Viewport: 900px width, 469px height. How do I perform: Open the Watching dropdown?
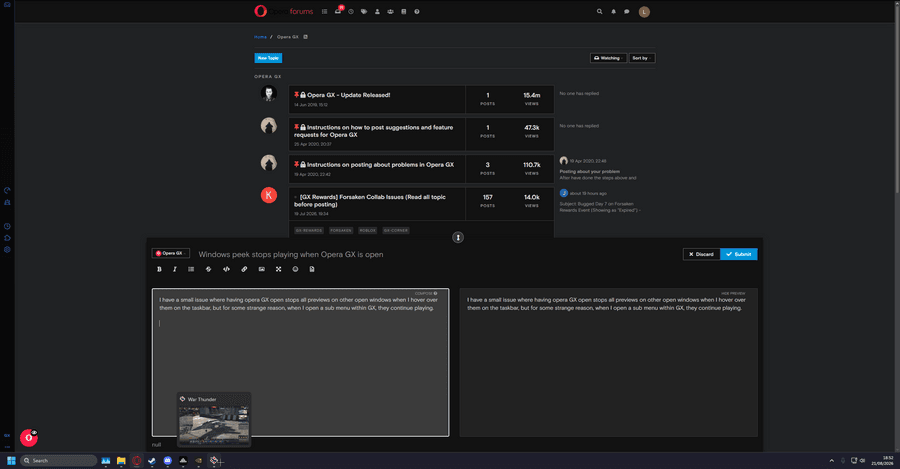608,58
